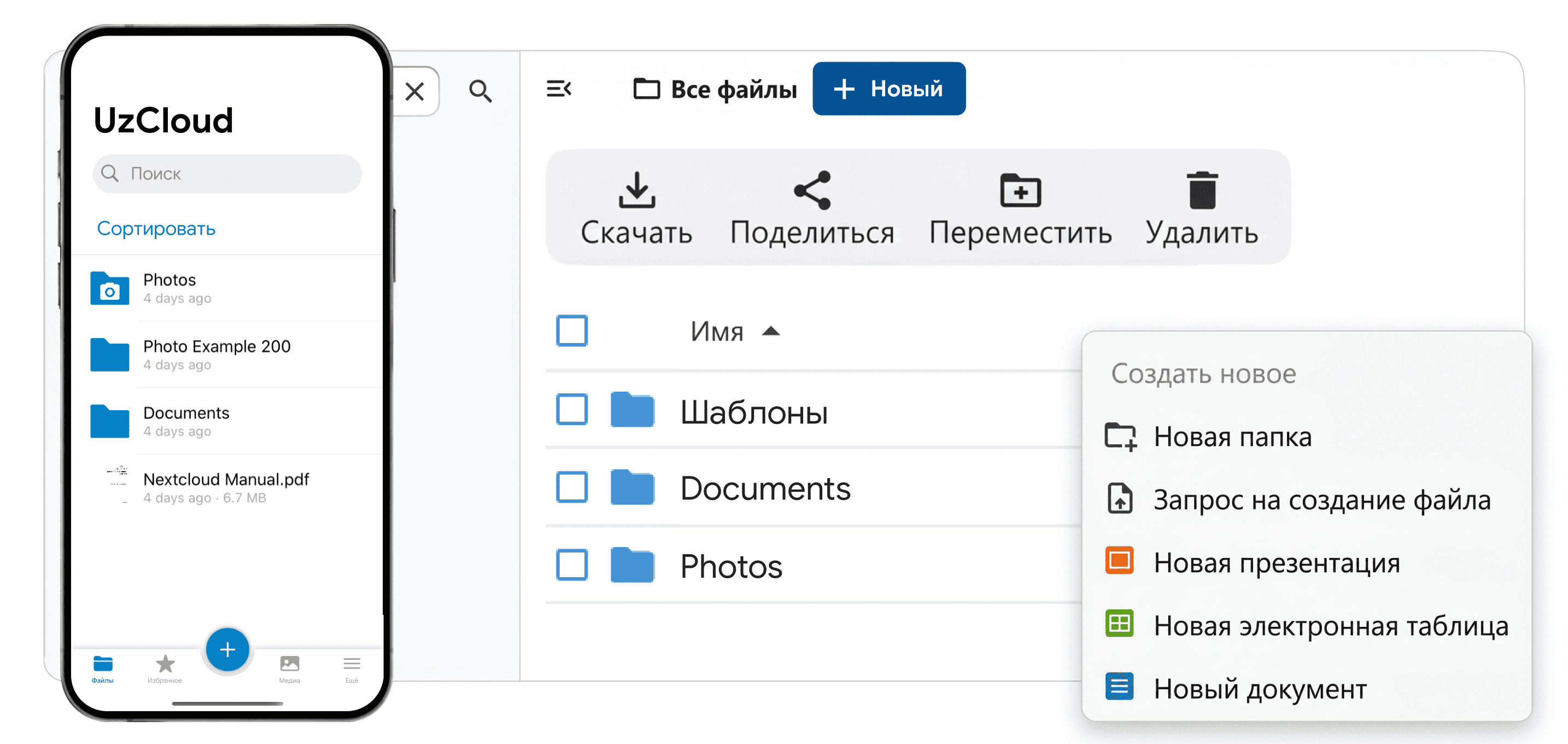Tap the round plus button on phone
This screenshot has width=1568, height=744.
tap(227, 649)
